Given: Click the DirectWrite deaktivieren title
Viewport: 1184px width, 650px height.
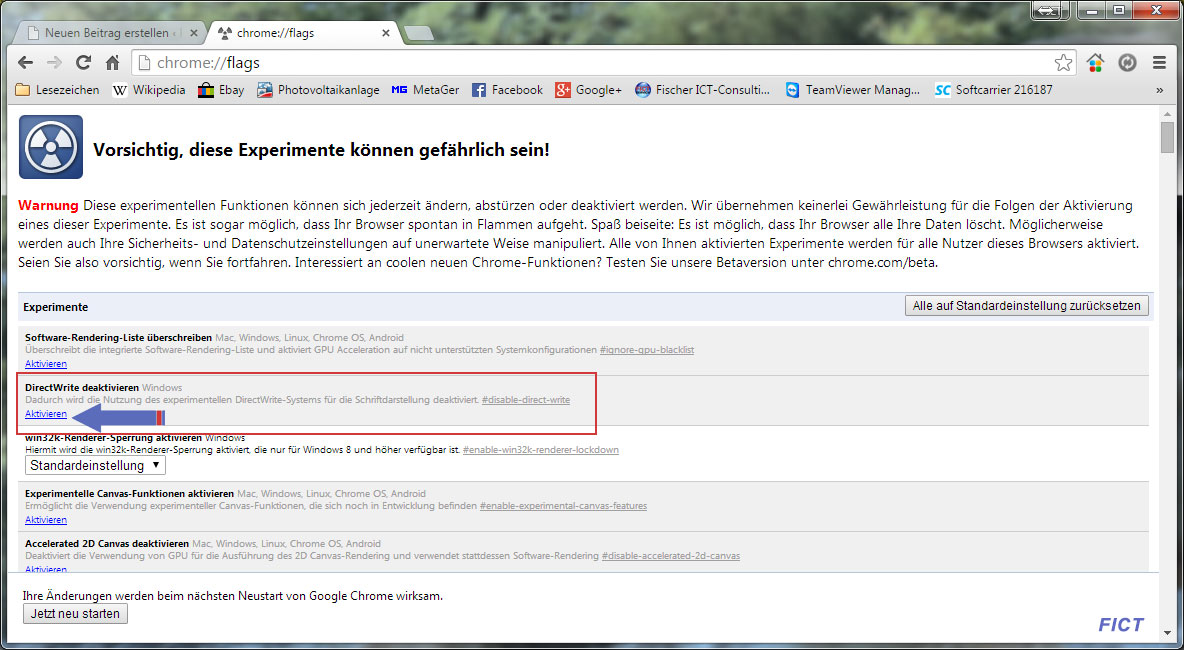Looking at the screenshot, I should point(82,387).
